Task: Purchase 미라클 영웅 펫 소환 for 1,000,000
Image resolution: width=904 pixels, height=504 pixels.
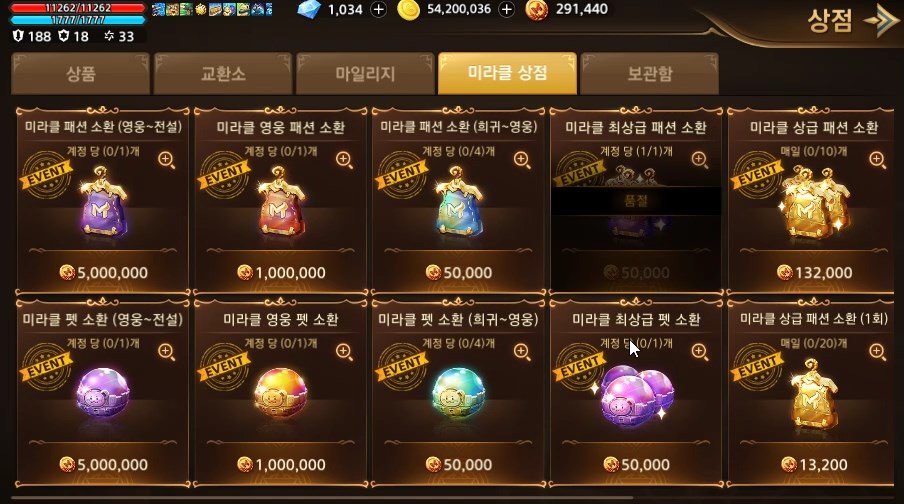Action: tap(281, 464)
